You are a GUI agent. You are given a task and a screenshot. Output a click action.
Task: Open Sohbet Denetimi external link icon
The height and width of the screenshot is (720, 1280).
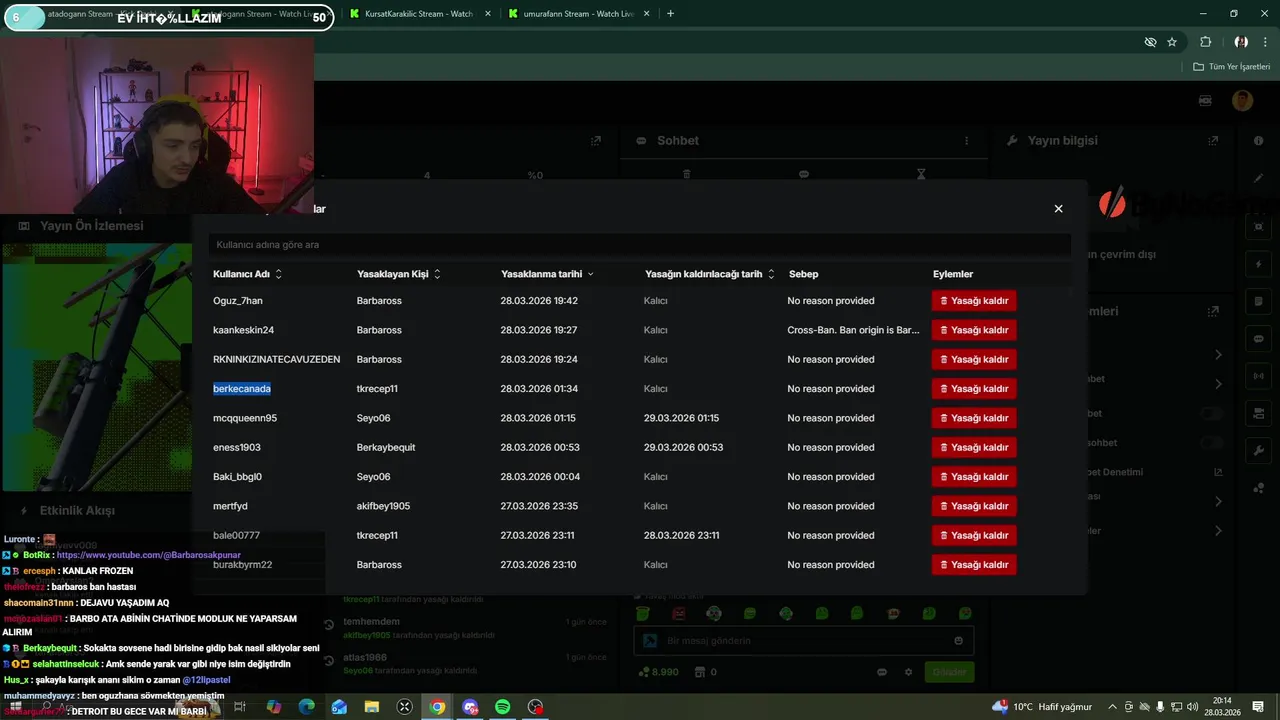point(1218,472)
